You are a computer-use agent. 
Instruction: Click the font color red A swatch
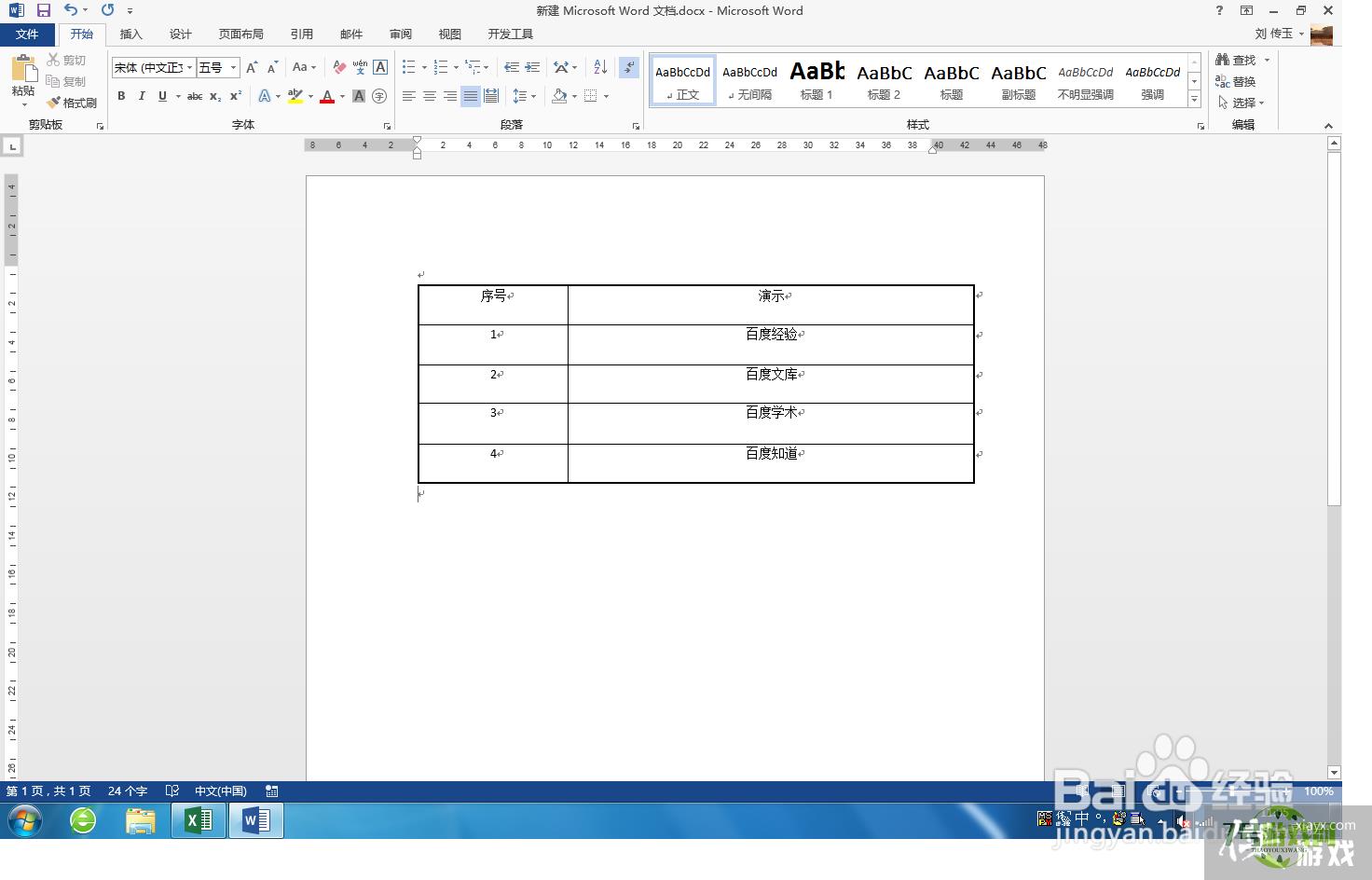click(x=327, y=96)
